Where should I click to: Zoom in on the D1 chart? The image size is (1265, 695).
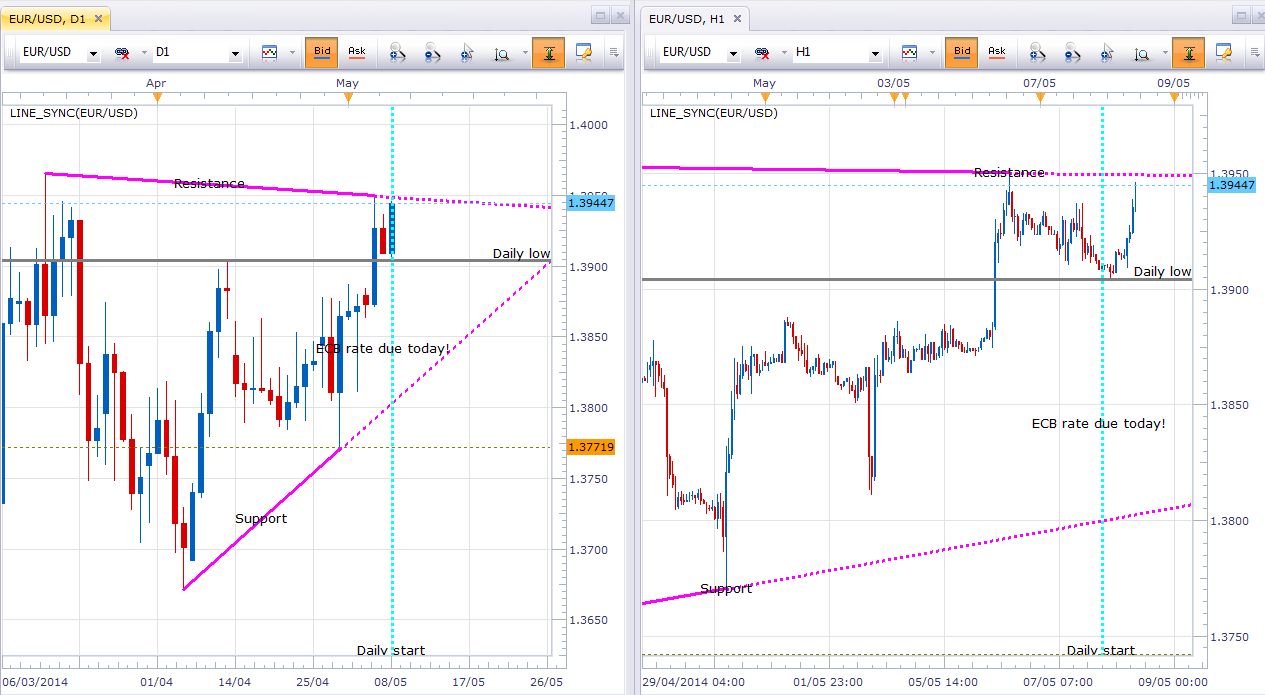point(398,53)
